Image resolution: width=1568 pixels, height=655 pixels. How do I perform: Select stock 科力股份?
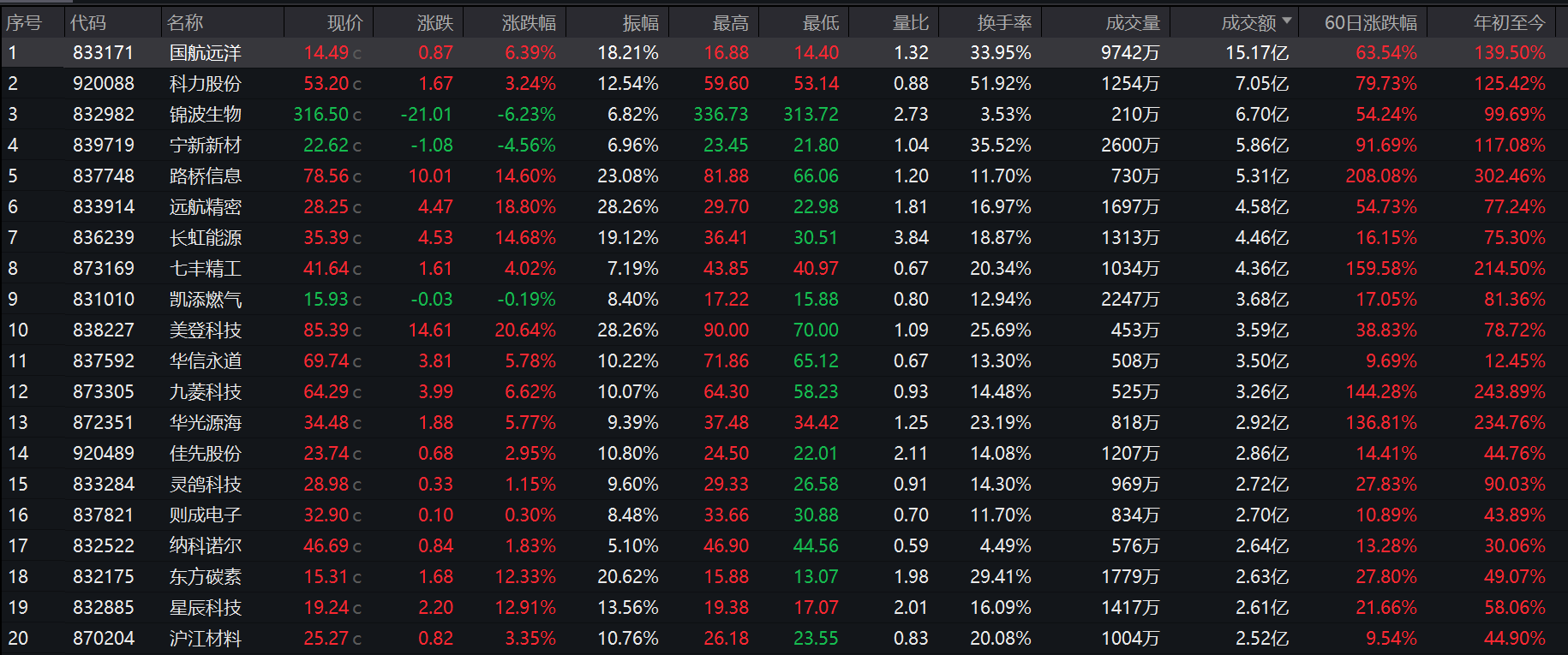coord(206,84)
